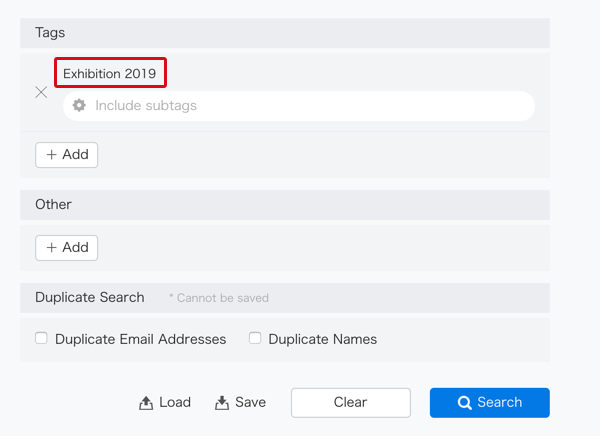Image resolution: width=600 pixels, height=436 pixels.
Task: Click the Load upload icon
Action: point(146,403)
